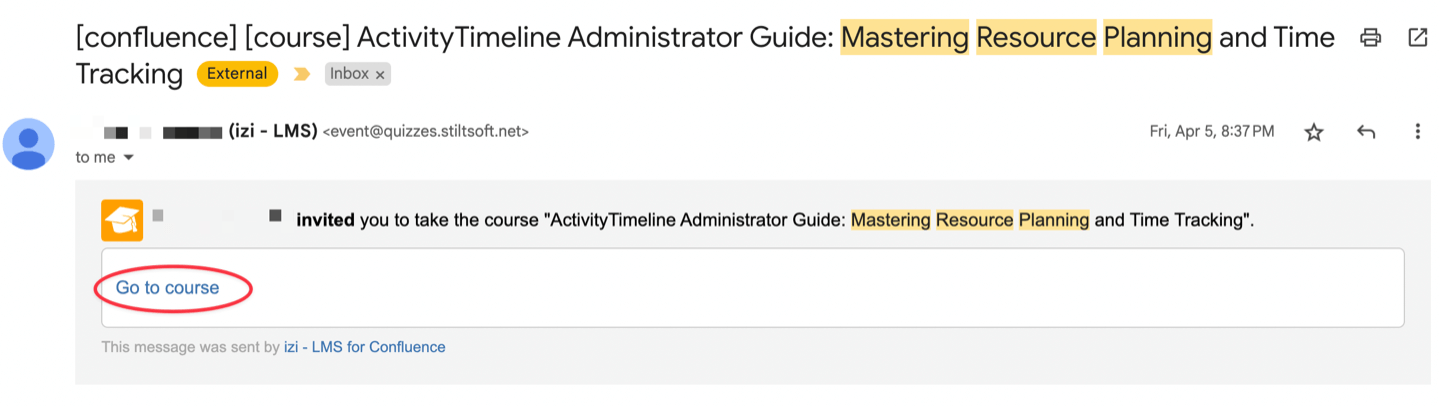The width and height of the screenshot is (1440, 406).
Task: Open the Go to course link
Action: point(167,288)
